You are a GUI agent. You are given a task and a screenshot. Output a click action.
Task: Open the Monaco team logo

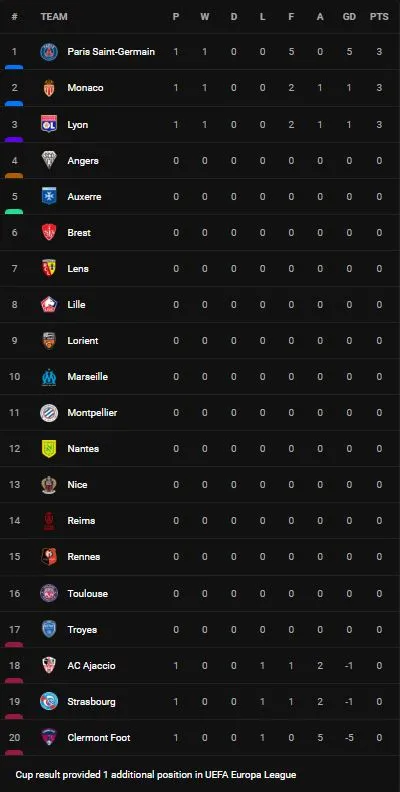coord(49,88)
